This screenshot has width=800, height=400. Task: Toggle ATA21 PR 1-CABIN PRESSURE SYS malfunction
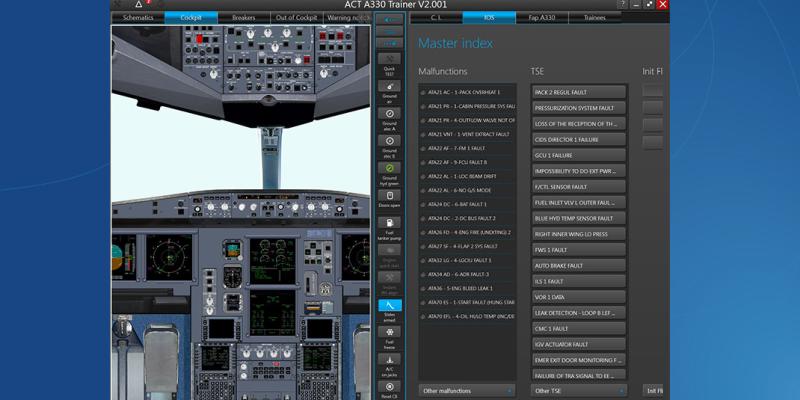pos(467,106)
